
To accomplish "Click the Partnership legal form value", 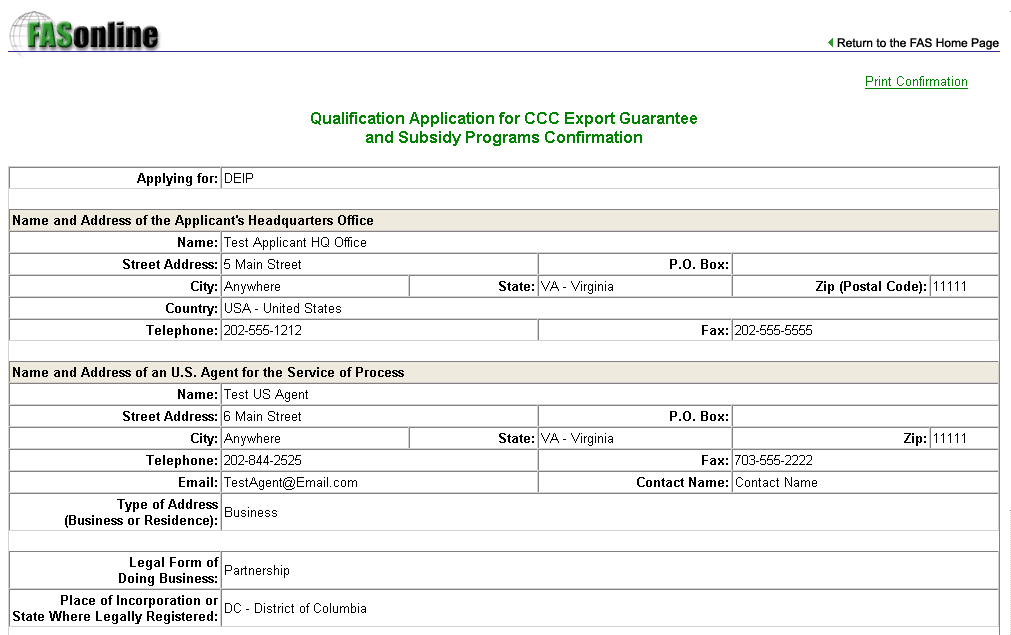I will [257, 571].
